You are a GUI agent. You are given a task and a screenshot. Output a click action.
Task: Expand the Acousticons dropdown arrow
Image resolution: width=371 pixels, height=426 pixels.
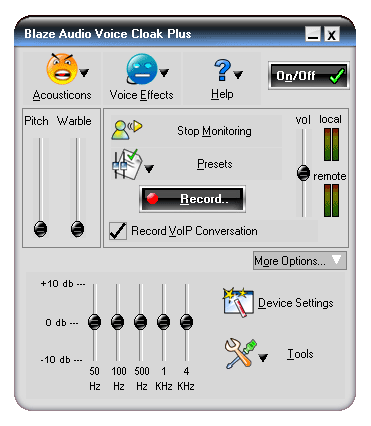tap(84, 72)
